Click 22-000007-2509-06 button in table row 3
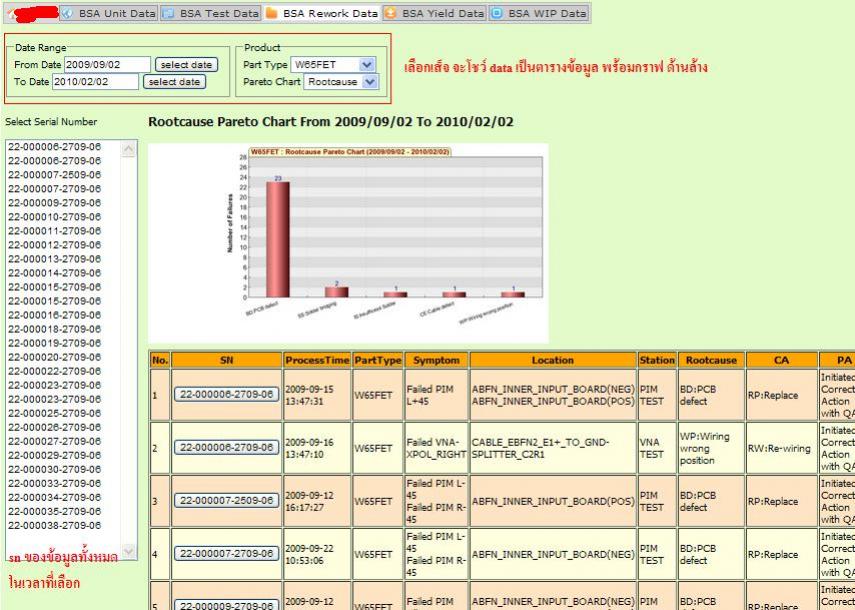The width and height of the screenshot is (855, 610). (x=226, y=500)
